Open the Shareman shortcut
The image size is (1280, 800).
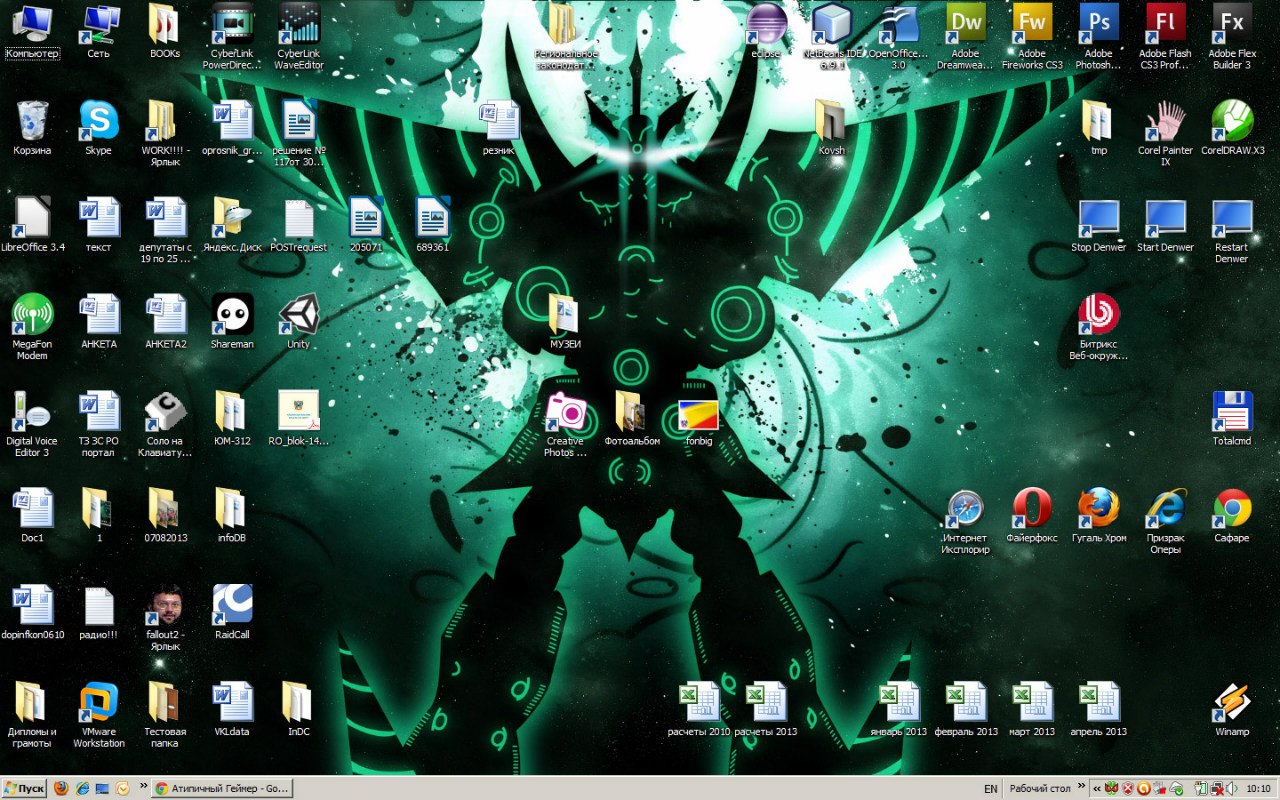pos(232,321)
